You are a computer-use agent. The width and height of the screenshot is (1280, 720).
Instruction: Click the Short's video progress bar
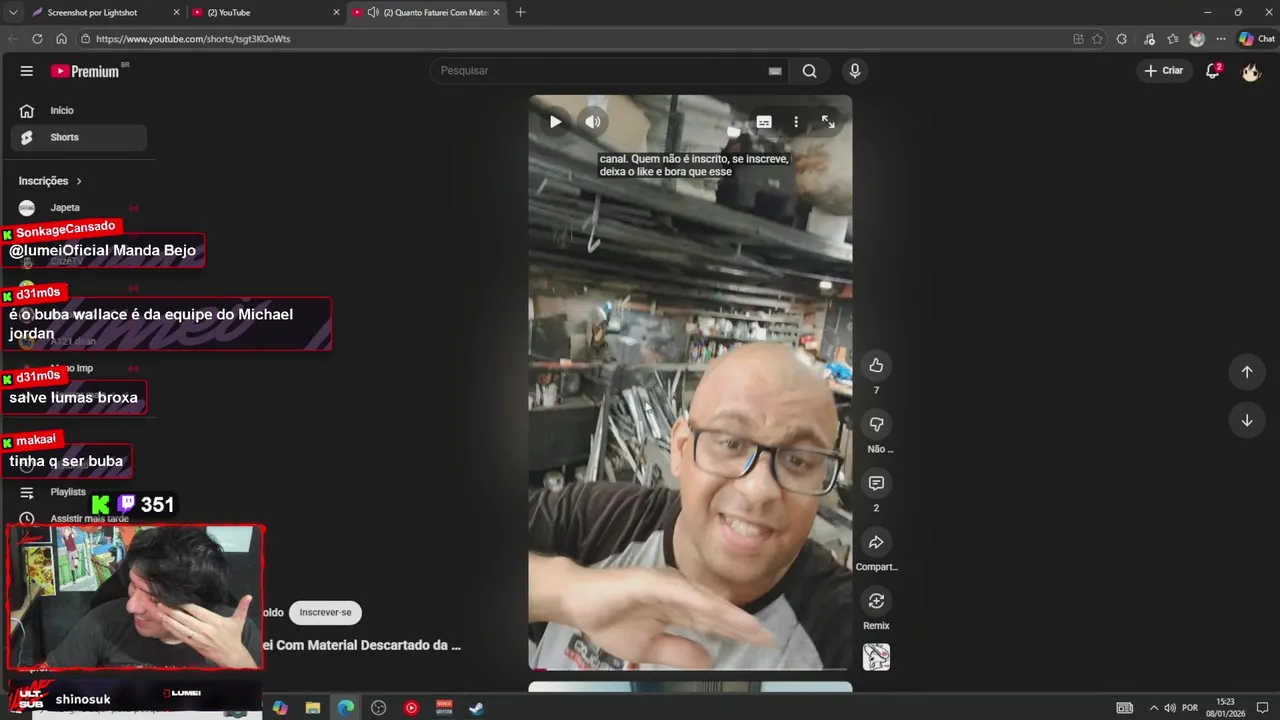[x=690, y=668]
